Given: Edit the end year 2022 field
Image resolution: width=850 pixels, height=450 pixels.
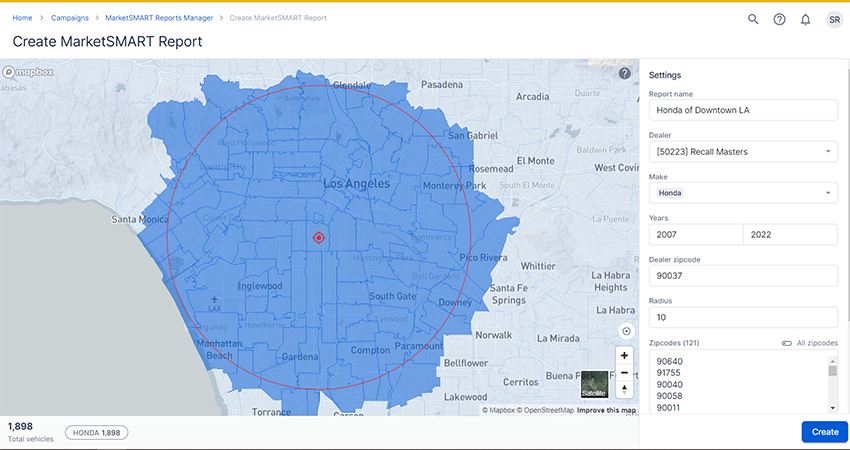Looking at the screenshot, I should click(790, 235).
